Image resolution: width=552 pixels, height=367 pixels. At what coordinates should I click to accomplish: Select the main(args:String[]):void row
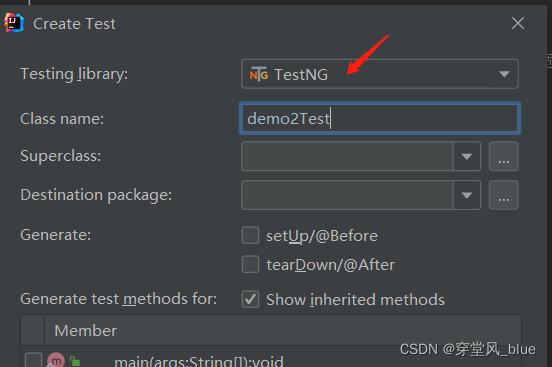[271, 360]
